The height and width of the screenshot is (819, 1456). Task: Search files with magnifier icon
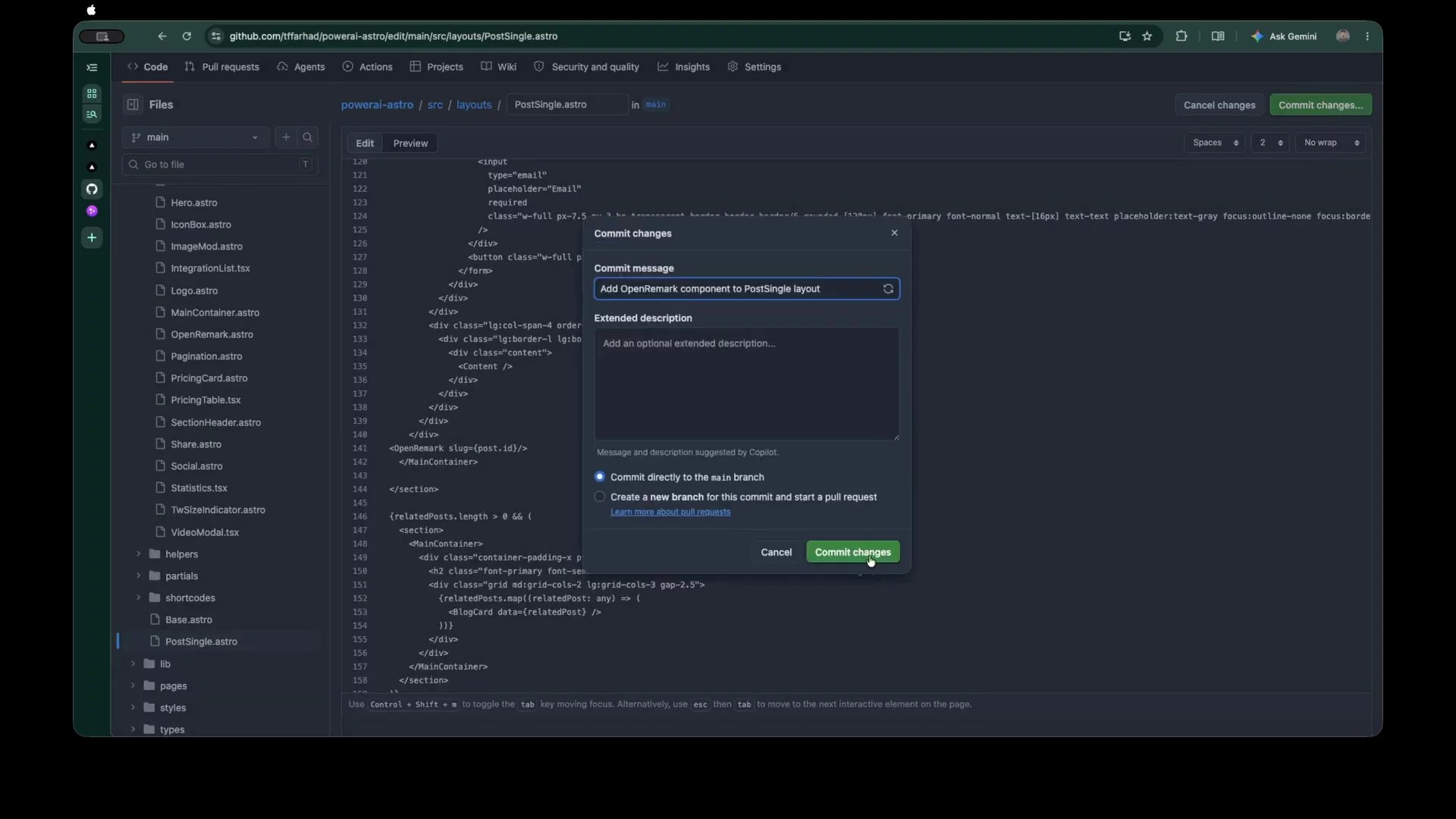pos(307,137)
